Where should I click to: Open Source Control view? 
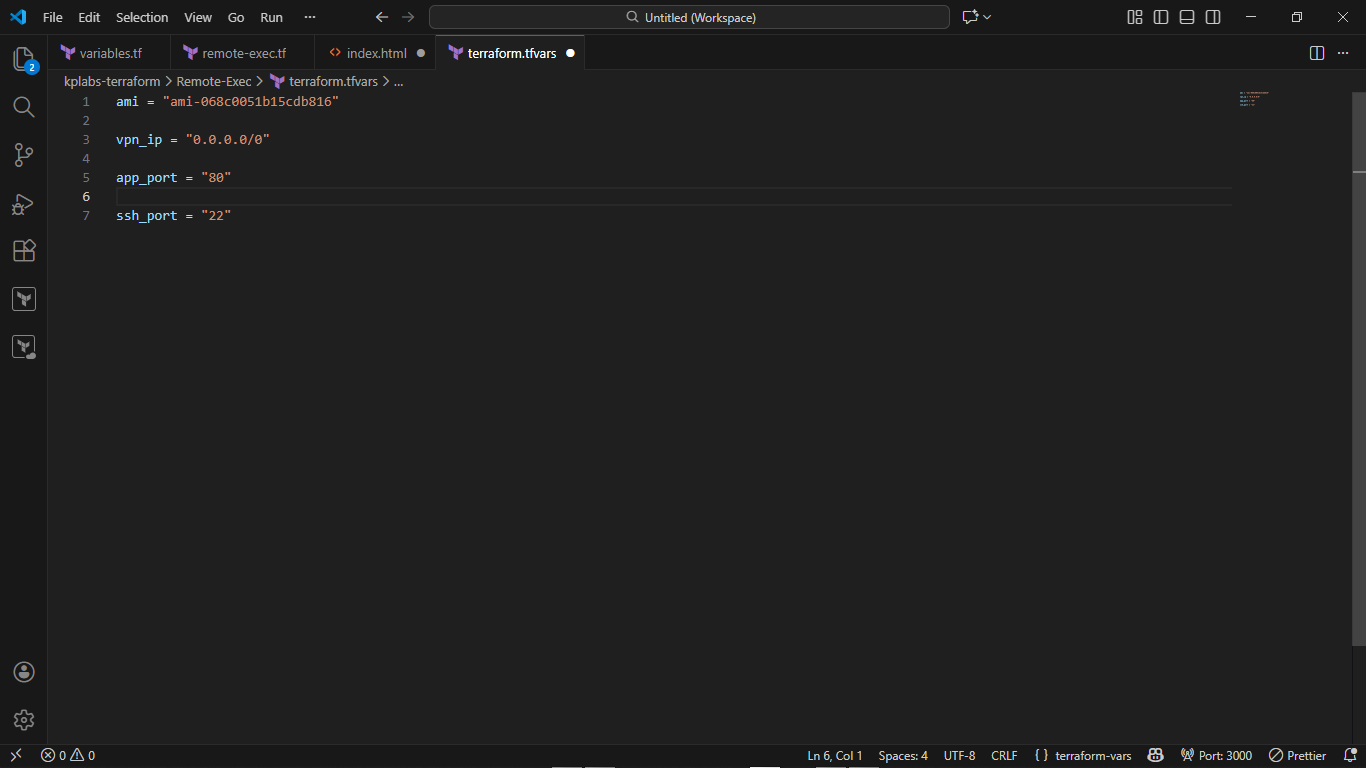[x=23, y=155]
